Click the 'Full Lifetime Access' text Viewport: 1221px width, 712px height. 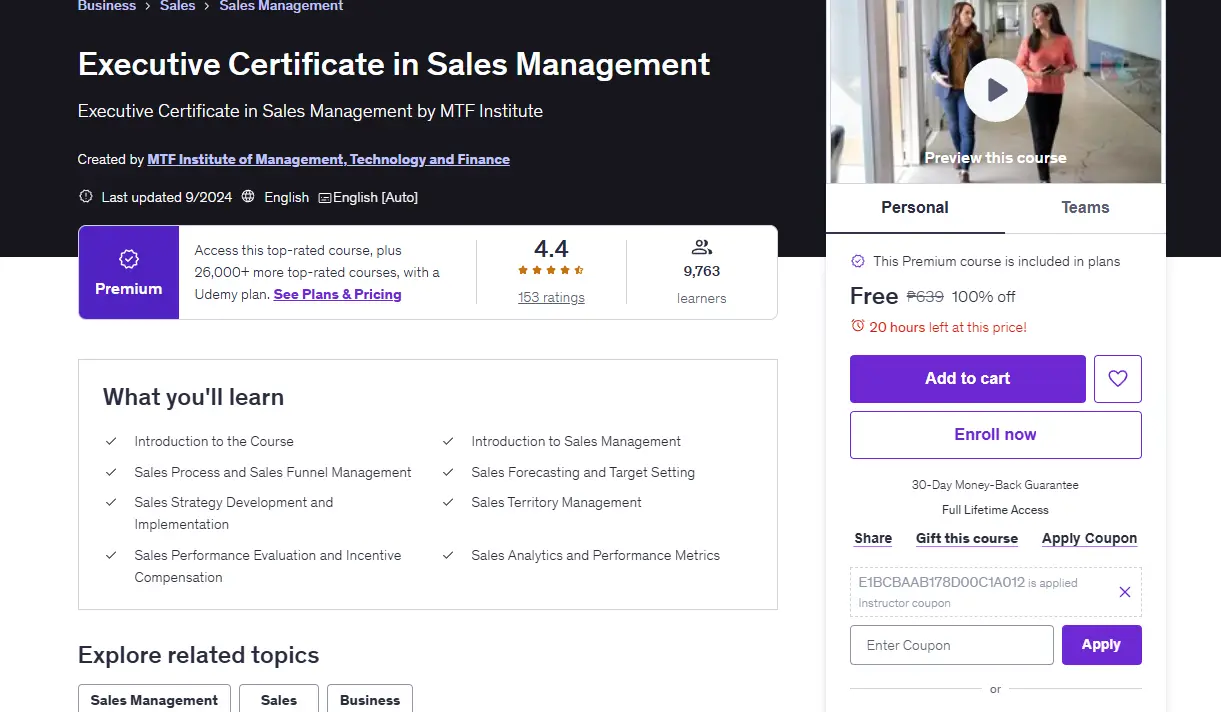pos(995,510)
